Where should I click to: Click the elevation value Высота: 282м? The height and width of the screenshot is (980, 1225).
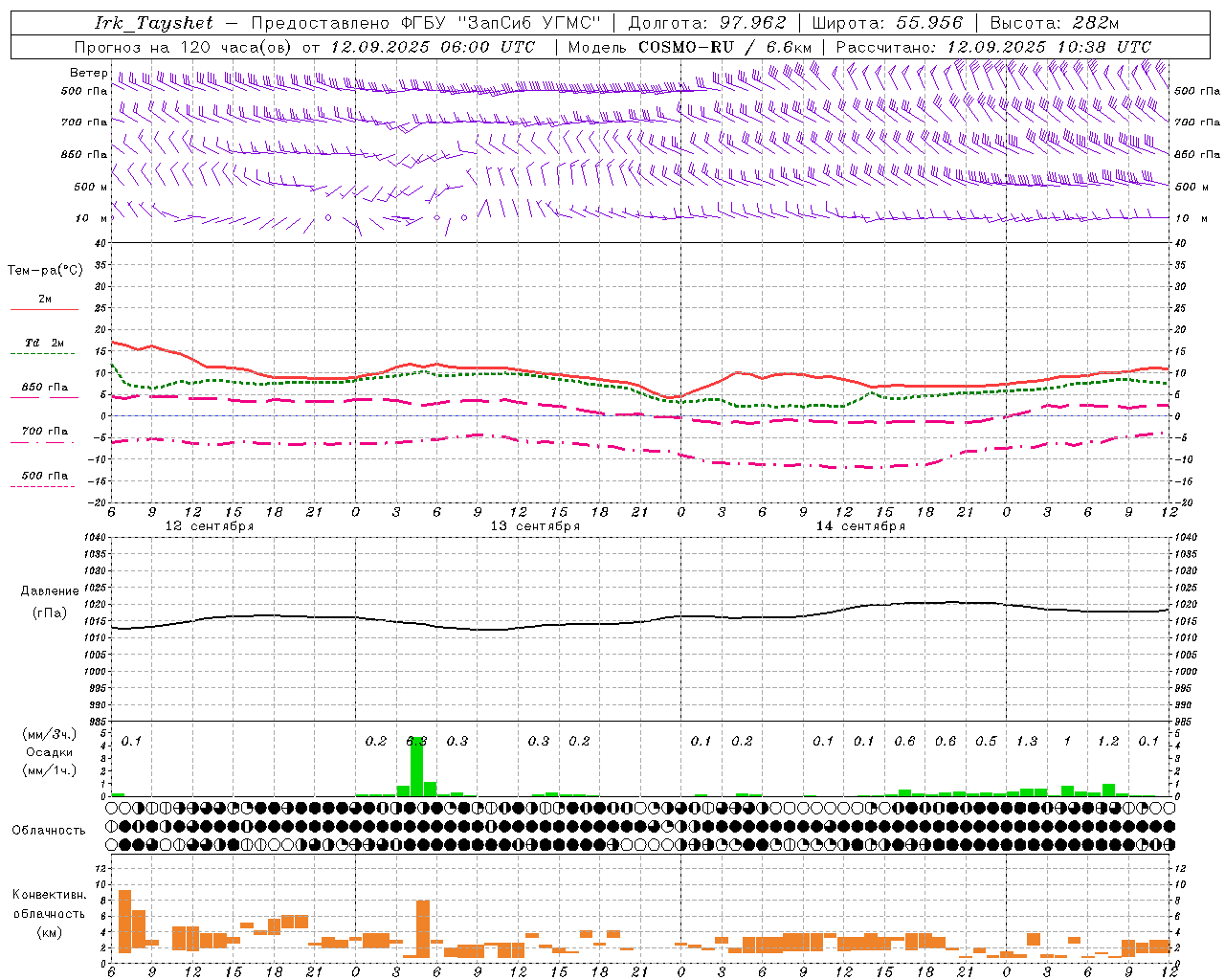click(x=1054, y=23)
